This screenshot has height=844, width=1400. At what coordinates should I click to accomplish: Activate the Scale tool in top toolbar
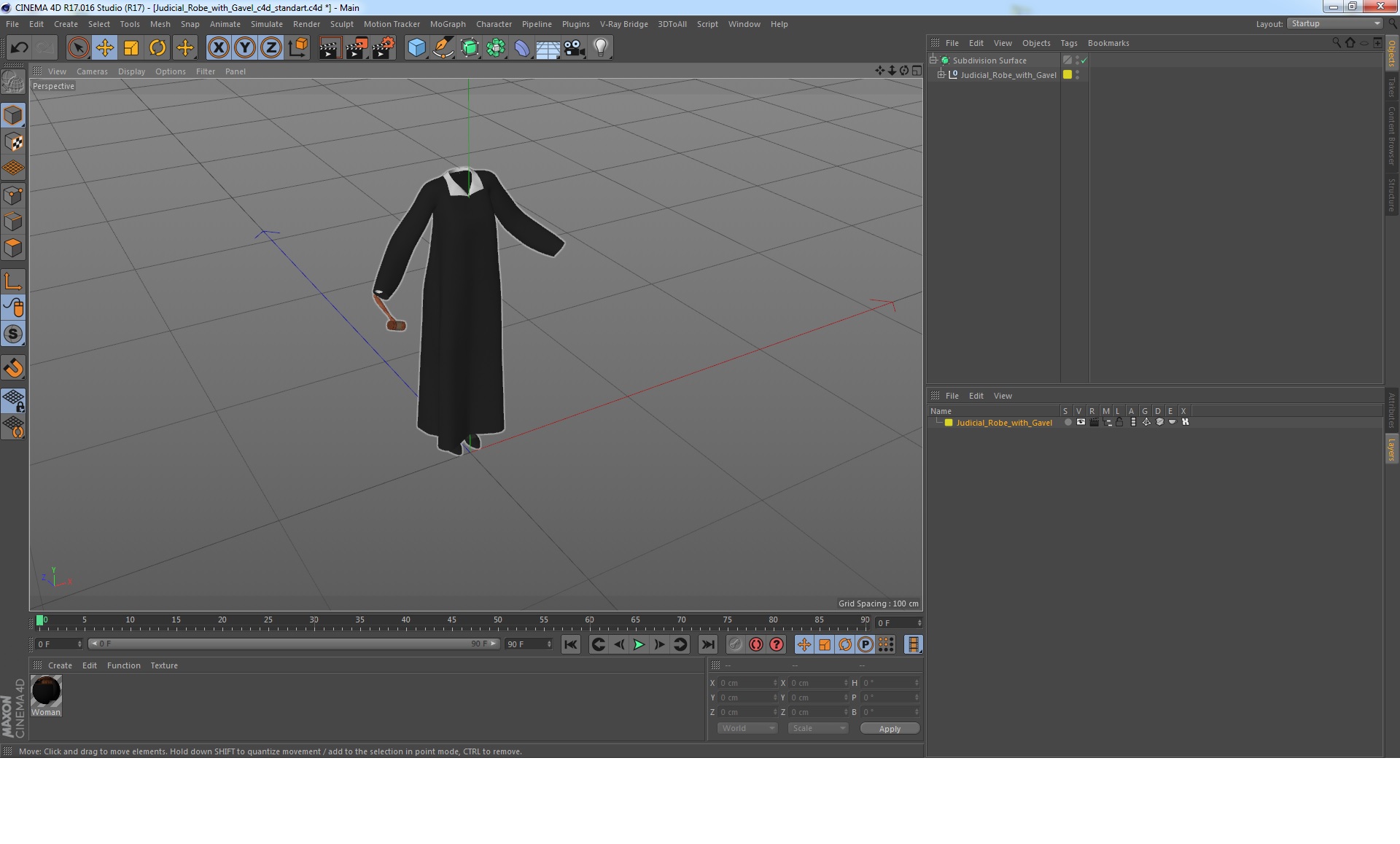click(x=131, y=48)
